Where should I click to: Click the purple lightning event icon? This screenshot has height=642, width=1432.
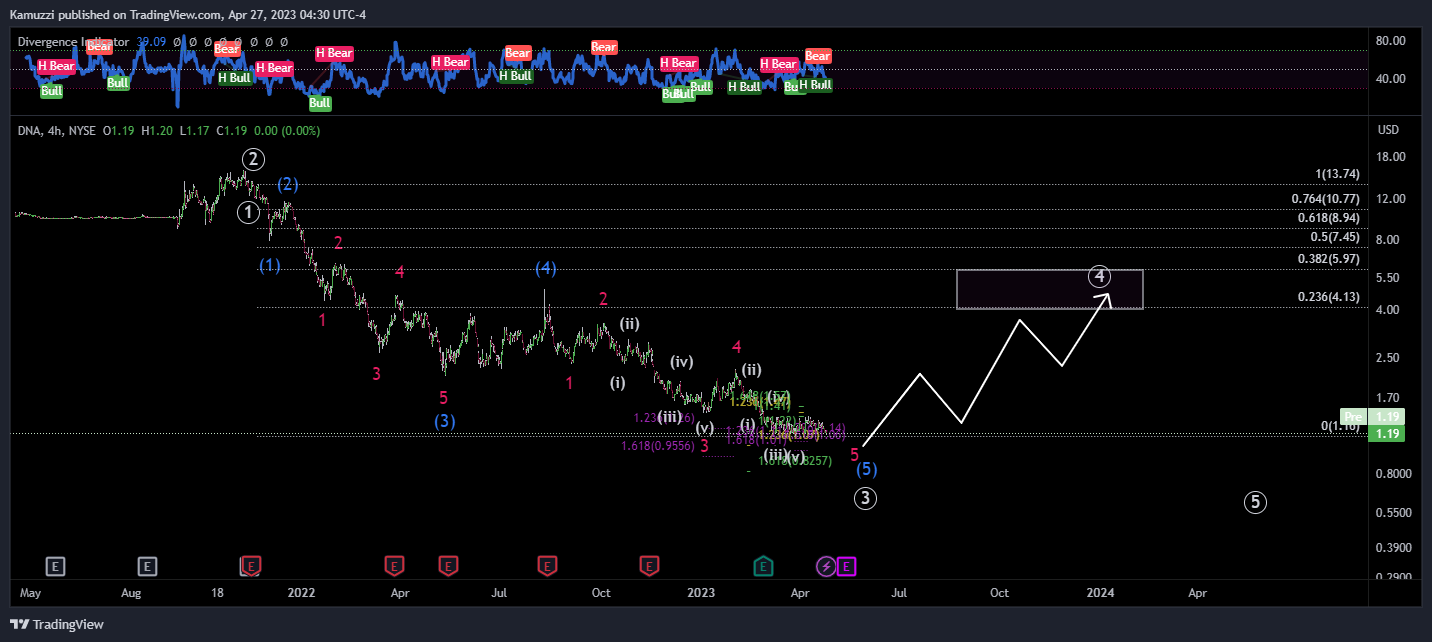(826, 567)
